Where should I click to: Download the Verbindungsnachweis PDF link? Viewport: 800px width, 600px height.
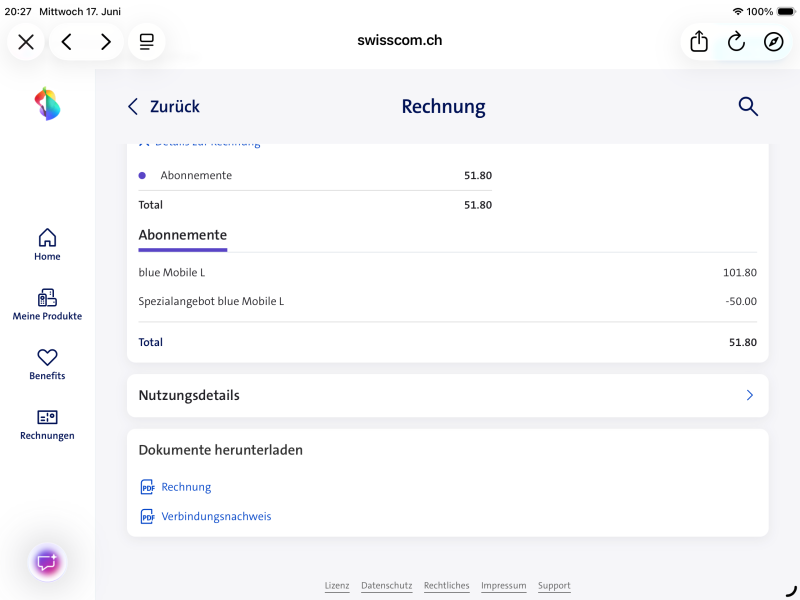coord(216,516)
